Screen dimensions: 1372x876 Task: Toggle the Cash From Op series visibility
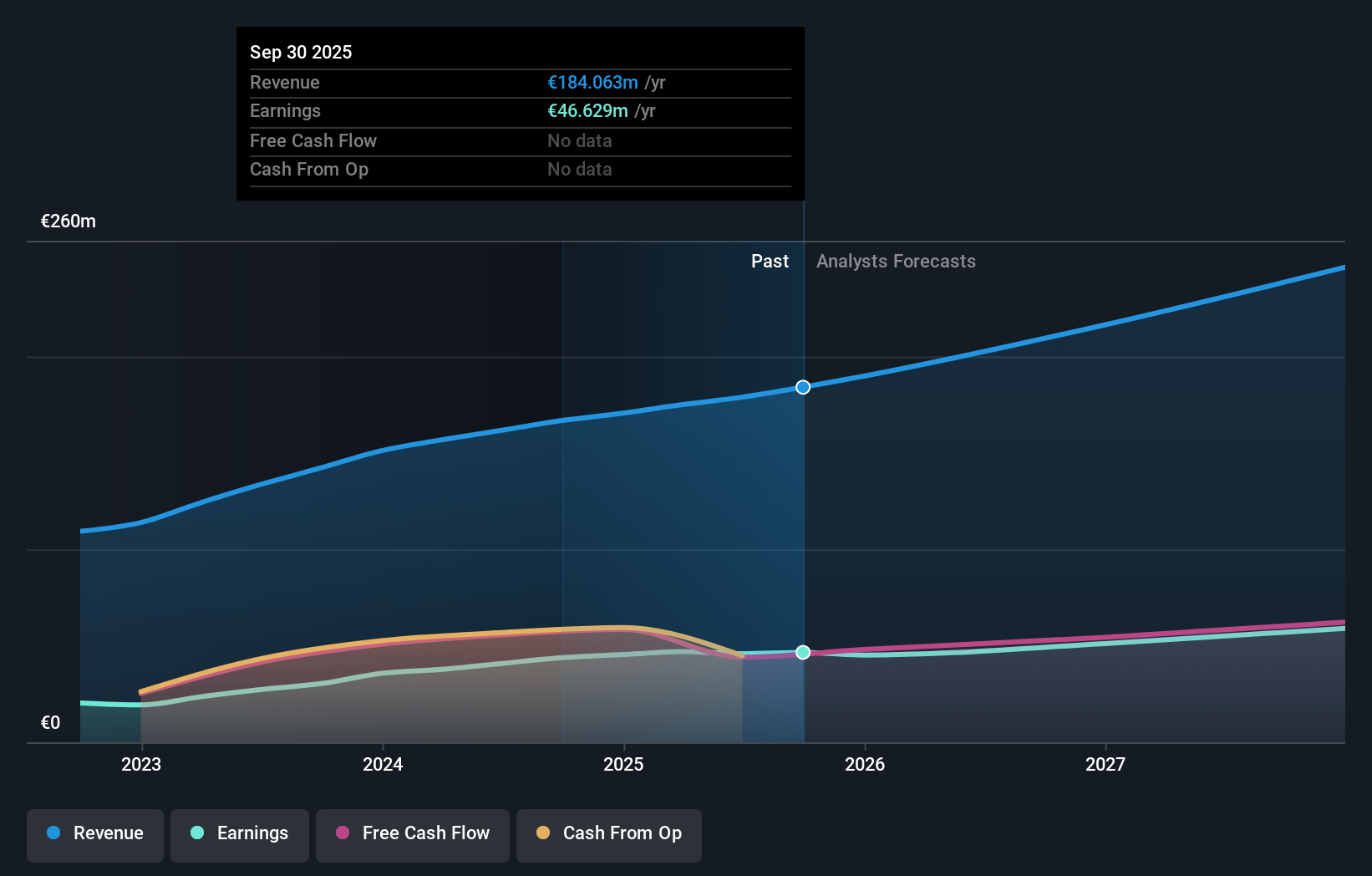pyautogui.click(x=608, y=833)
